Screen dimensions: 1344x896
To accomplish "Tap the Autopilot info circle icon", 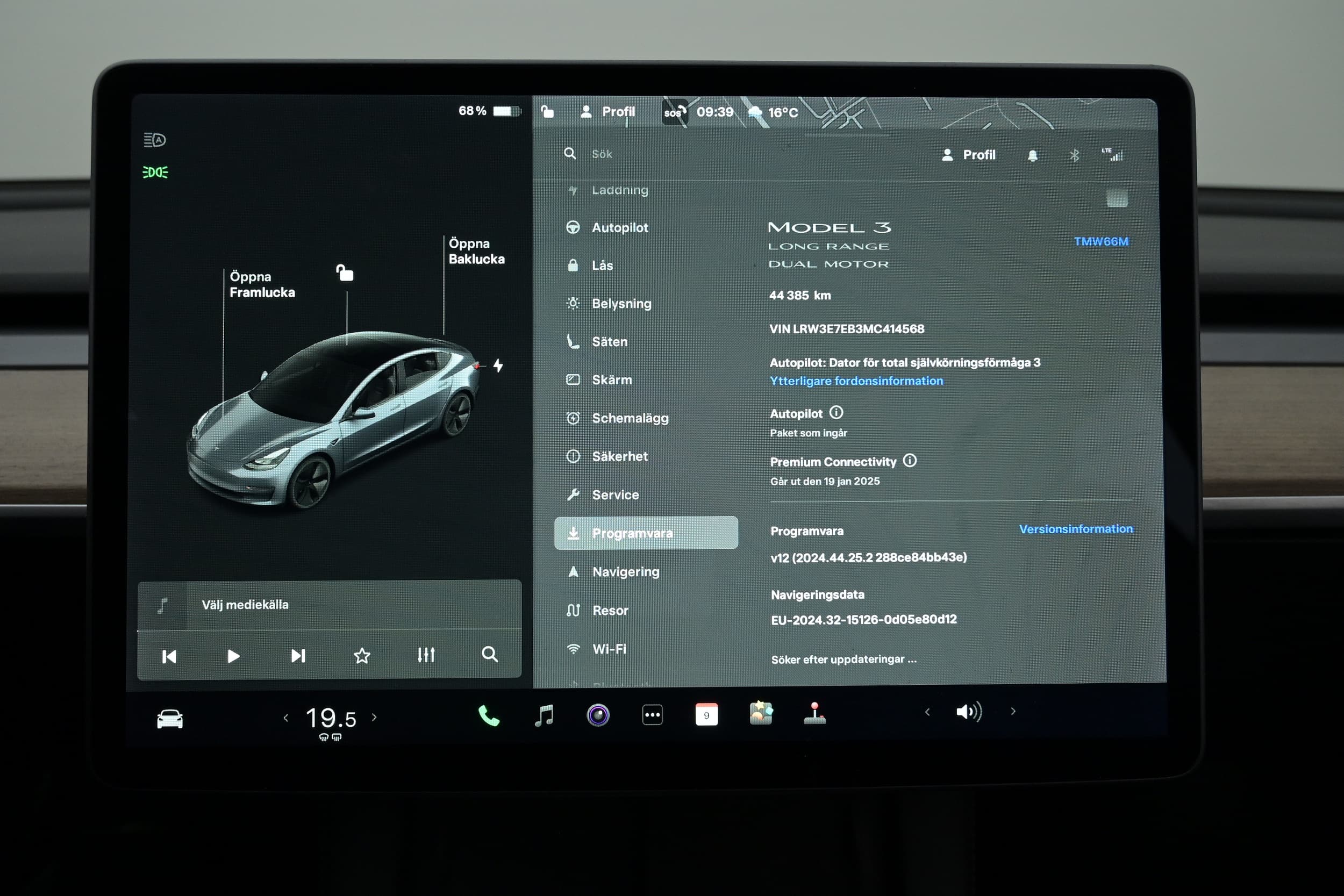I will point(836,413).
